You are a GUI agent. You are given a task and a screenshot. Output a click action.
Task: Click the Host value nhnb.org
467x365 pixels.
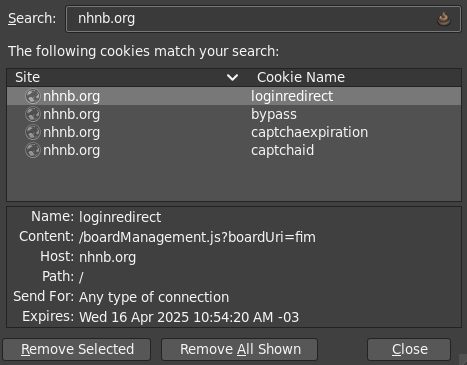(x=107, y=257)
